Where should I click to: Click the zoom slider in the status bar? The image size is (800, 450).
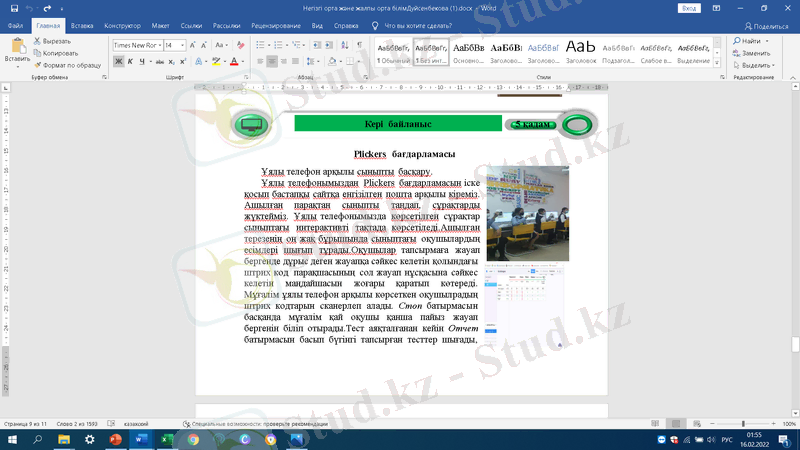(x=742, y=424)
